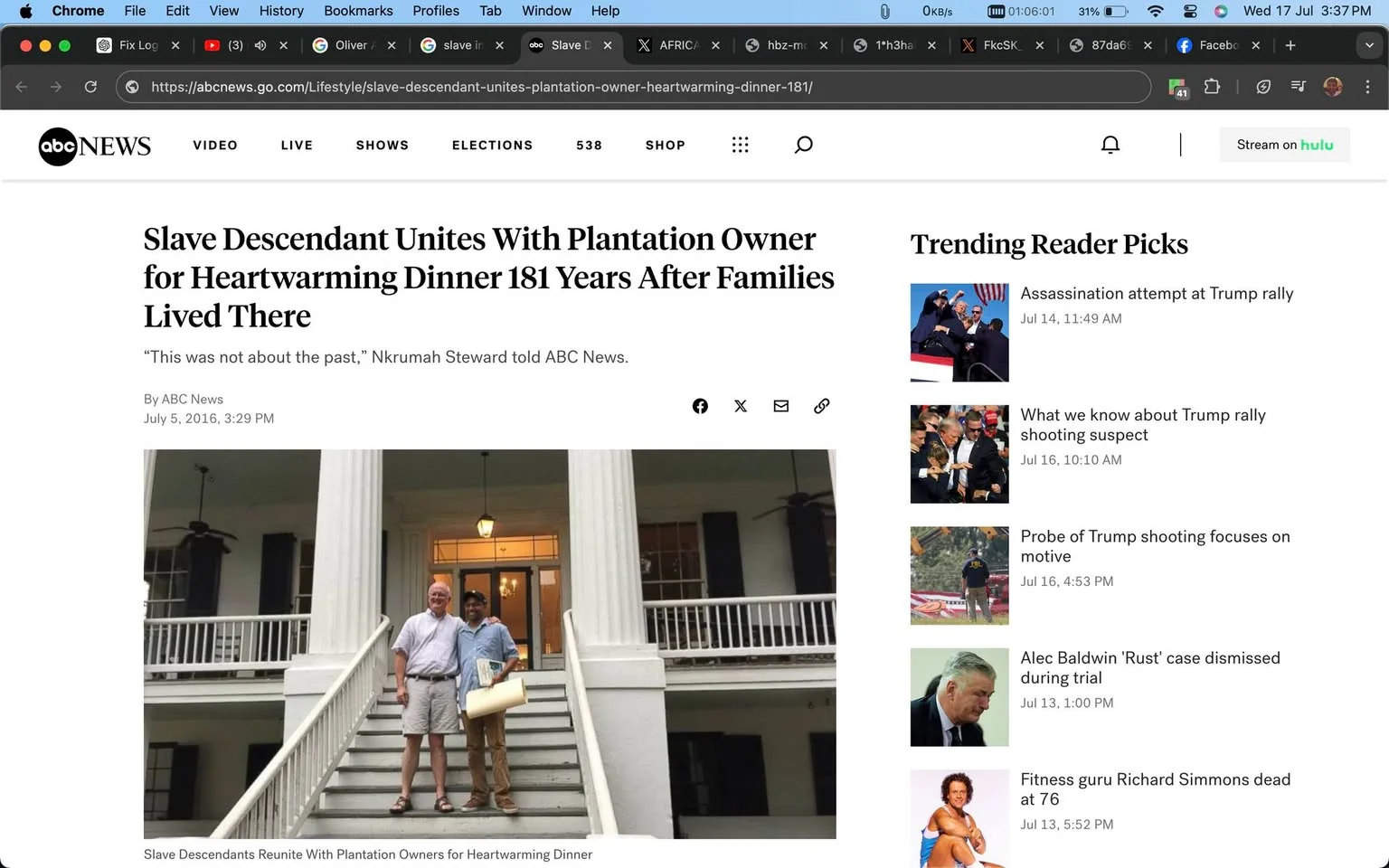Open macOS Control Center icon
Image resolution: width=1389 pixels, height=868 pixels.
(x=1190, y=11)
